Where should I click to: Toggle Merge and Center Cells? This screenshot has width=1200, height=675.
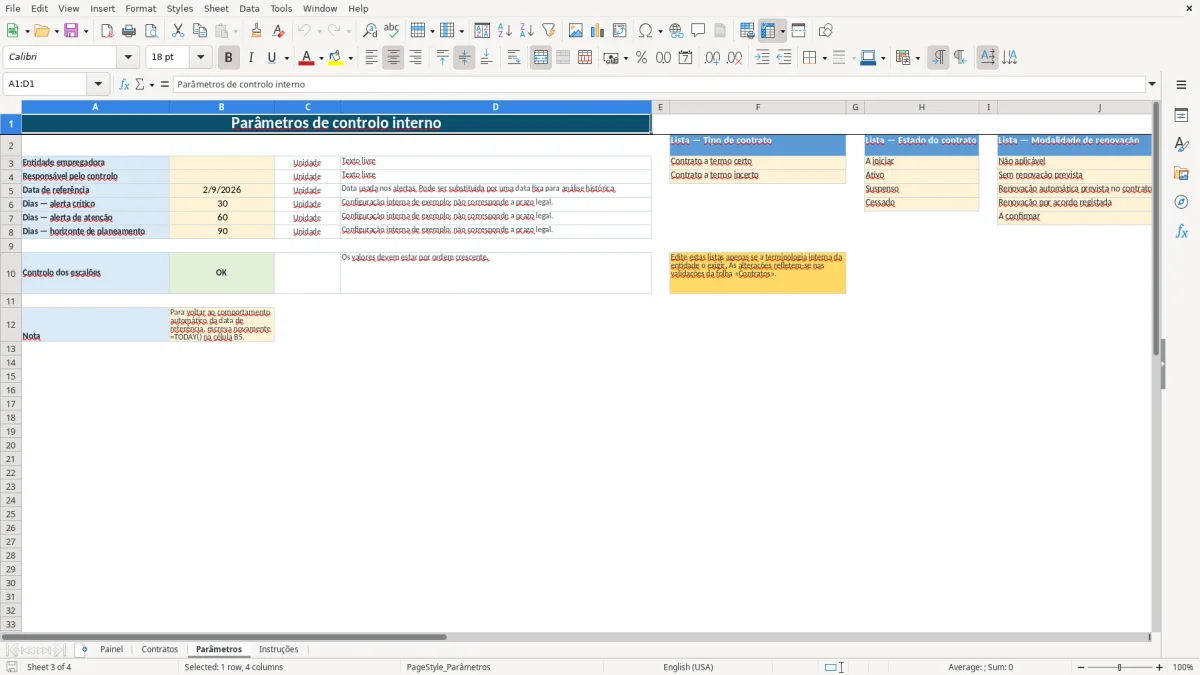[541, 58]
